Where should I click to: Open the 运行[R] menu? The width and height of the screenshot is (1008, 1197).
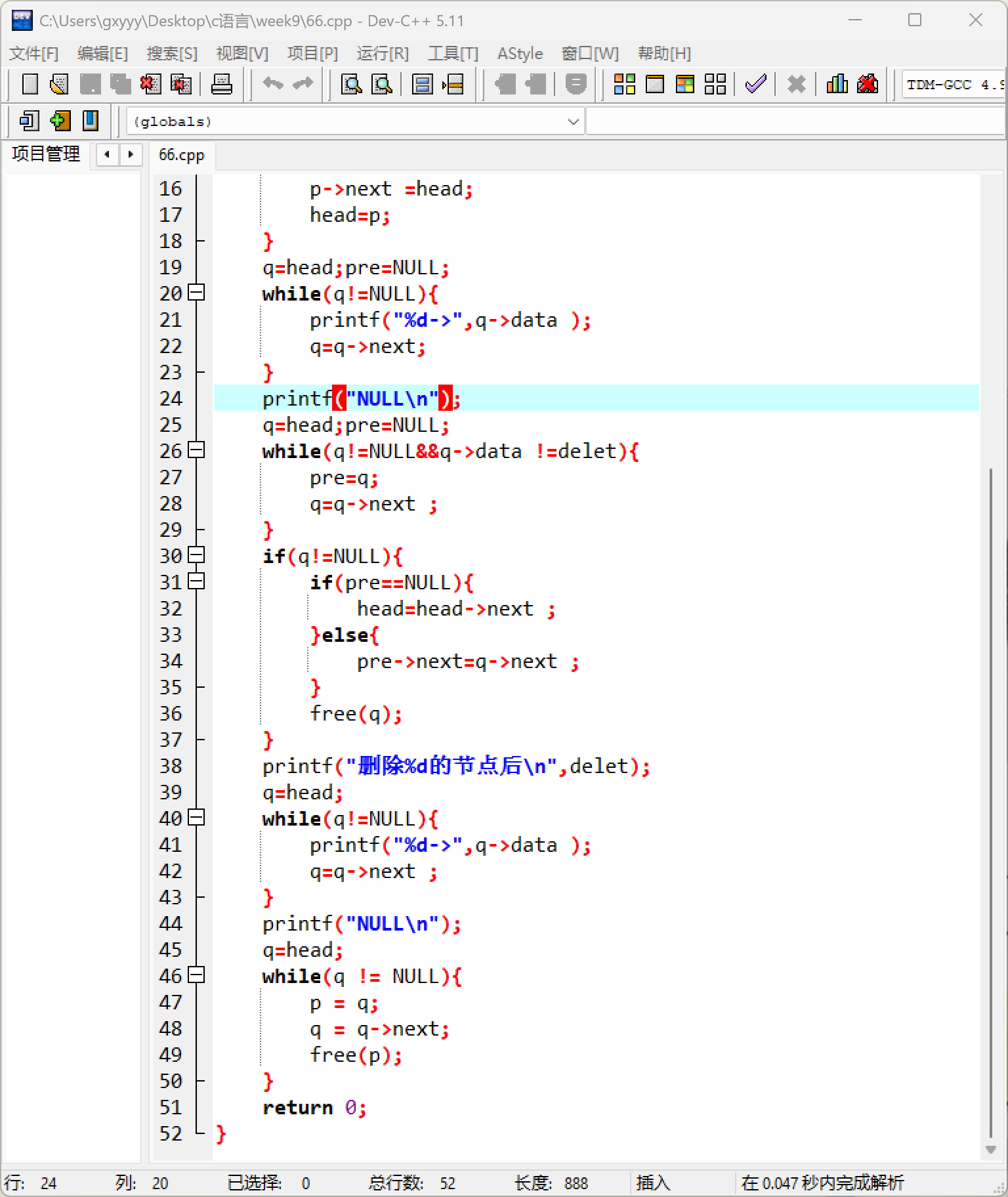click(x=383, y=54)
